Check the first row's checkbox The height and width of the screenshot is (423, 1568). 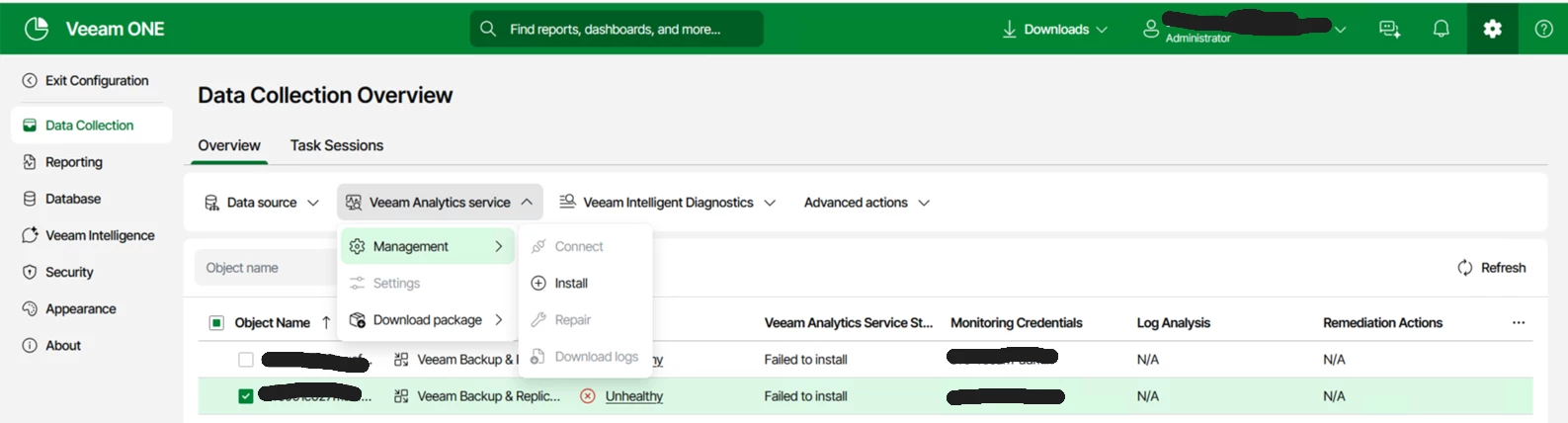click(246, 360)
